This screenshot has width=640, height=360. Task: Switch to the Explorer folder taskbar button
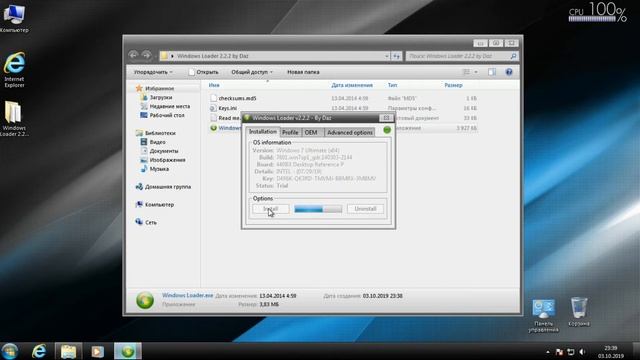[69, 351]
